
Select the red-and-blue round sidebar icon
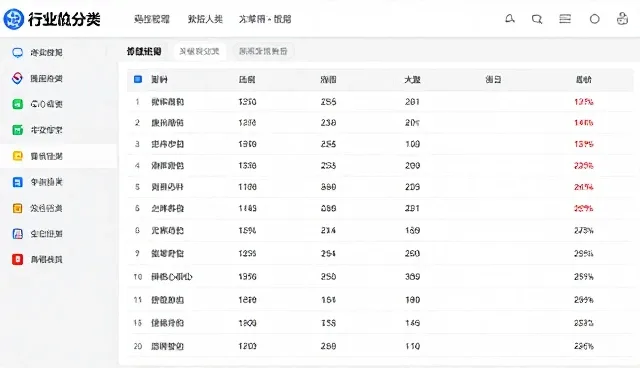(17, 78)
